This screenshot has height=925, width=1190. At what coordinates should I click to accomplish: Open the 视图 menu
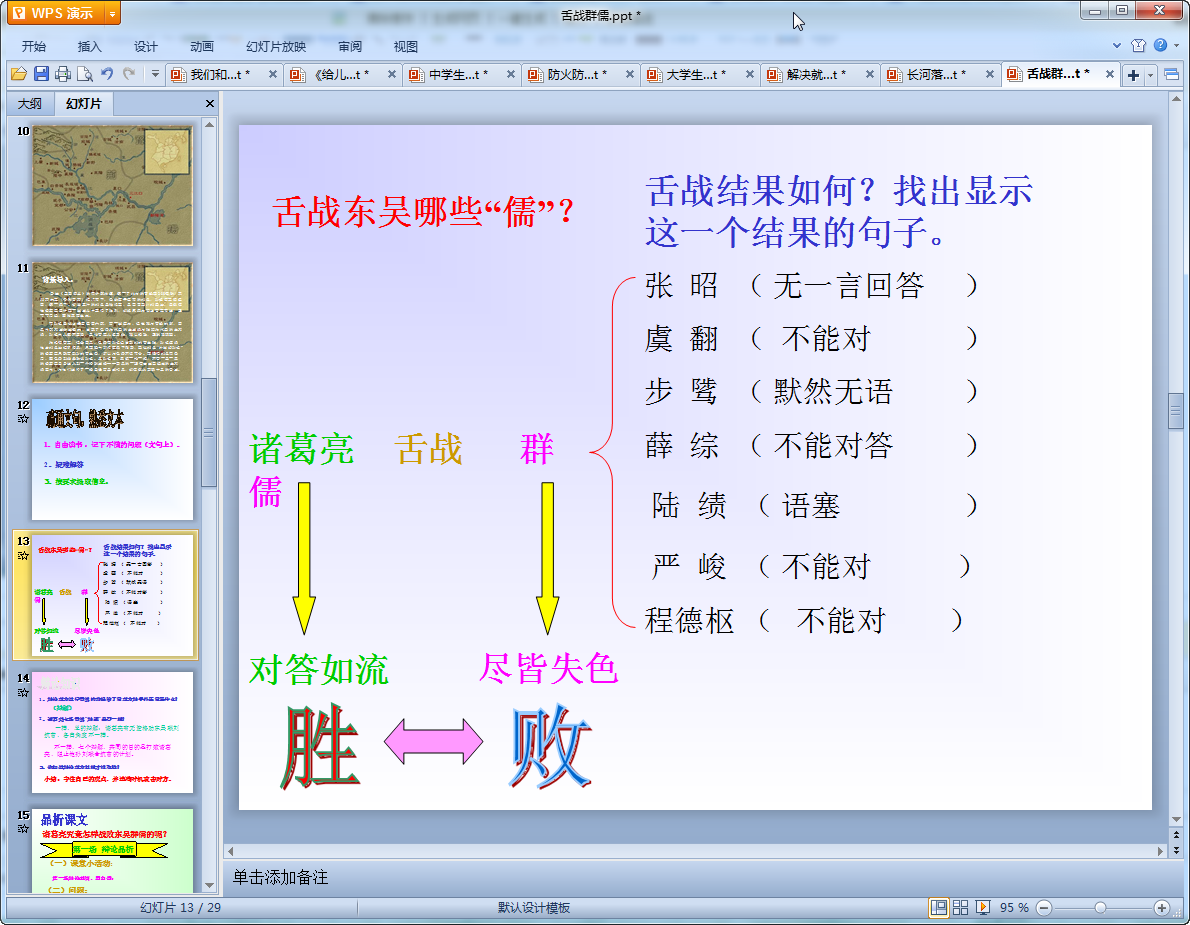point(405,46)
